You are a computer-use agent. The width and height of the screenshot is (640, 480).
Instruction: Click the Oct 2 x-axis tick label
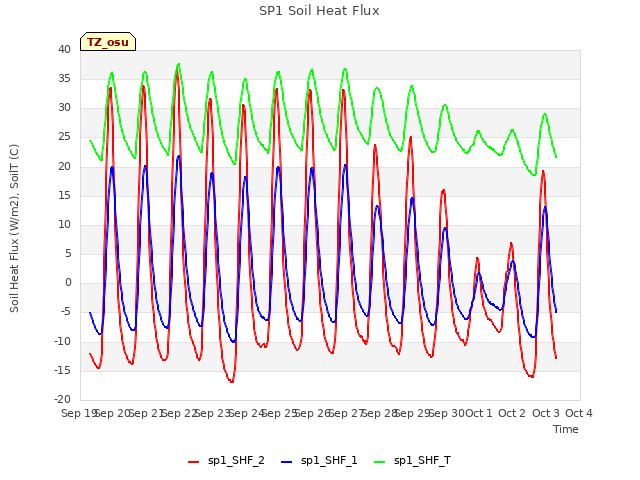click(x=512, y=413)
